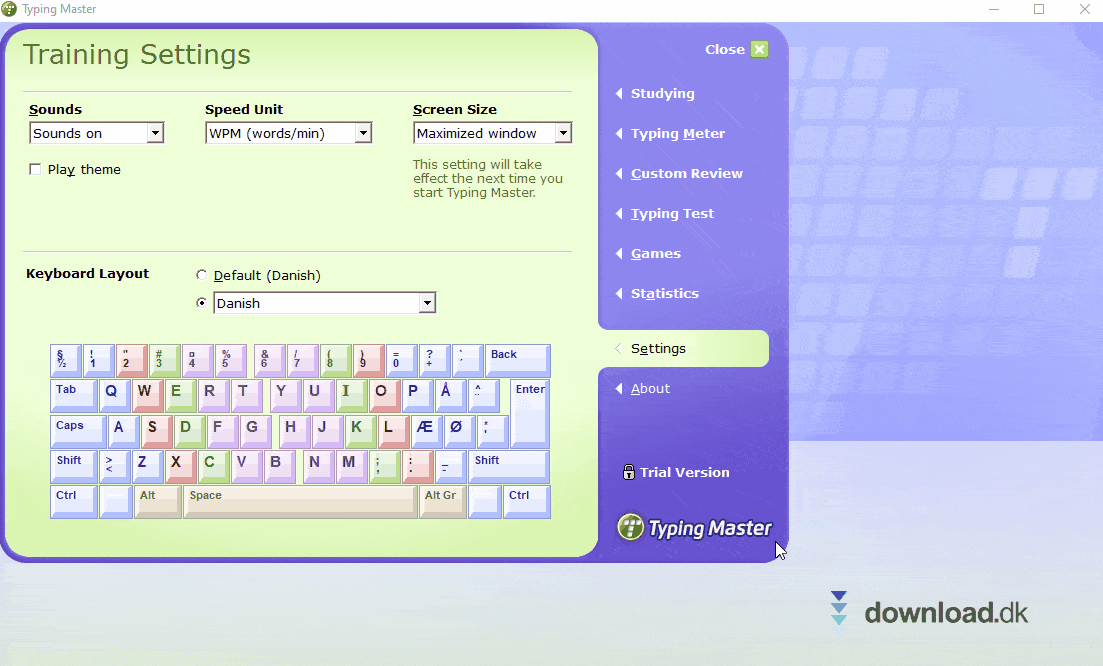Click the number 5 key on diagram

click(x=231, y=360)
